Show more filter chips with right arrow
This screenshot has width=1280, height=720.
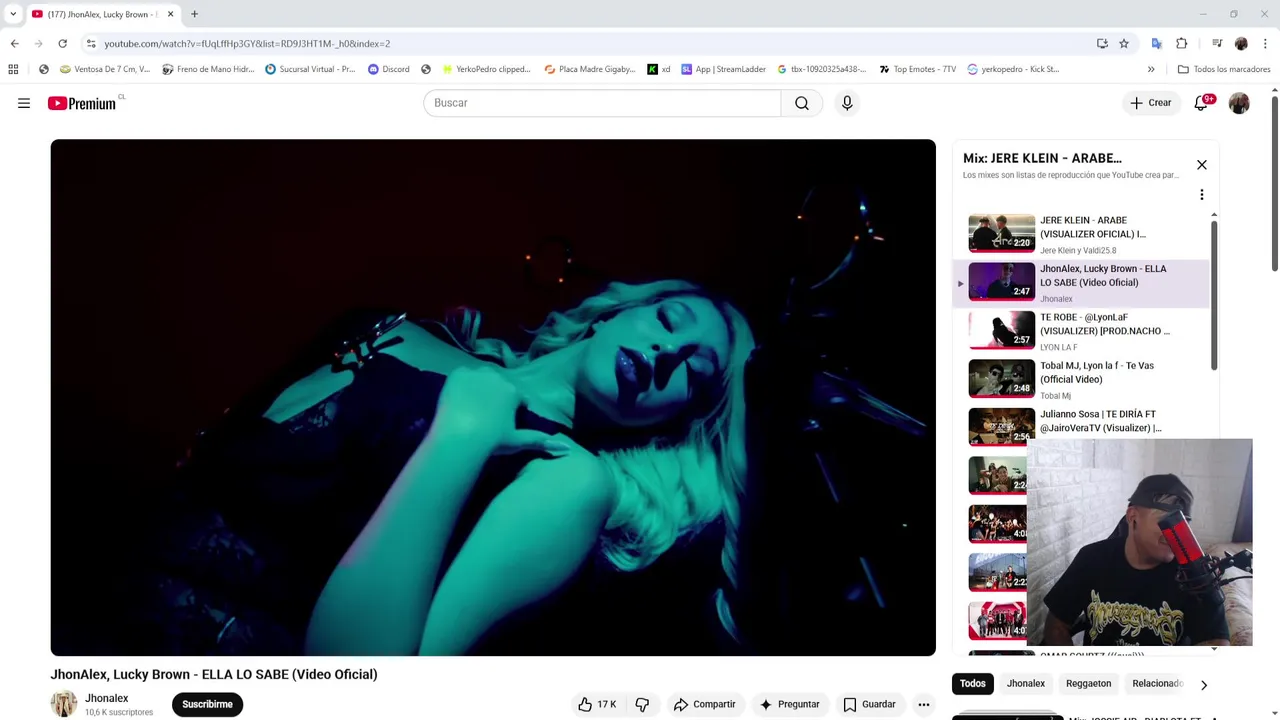(1204, 685)
